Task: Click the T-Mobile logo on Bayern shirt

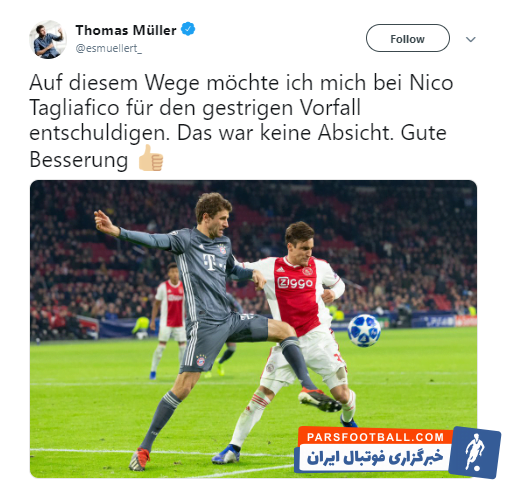Action: [x=210, y=261]
